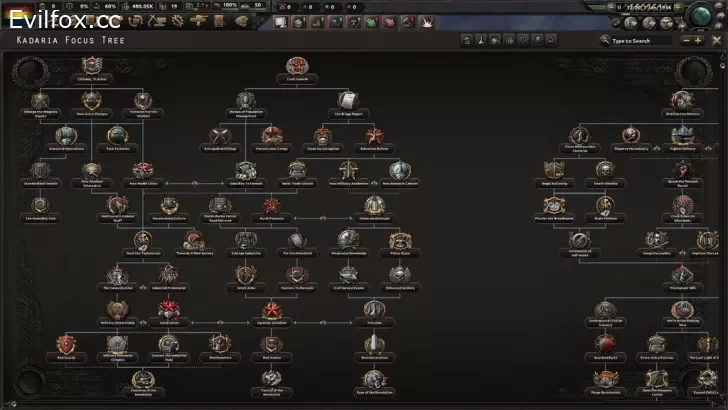
Task: Click the Eyes of the Revolution focus
Action: pos(374,380)
